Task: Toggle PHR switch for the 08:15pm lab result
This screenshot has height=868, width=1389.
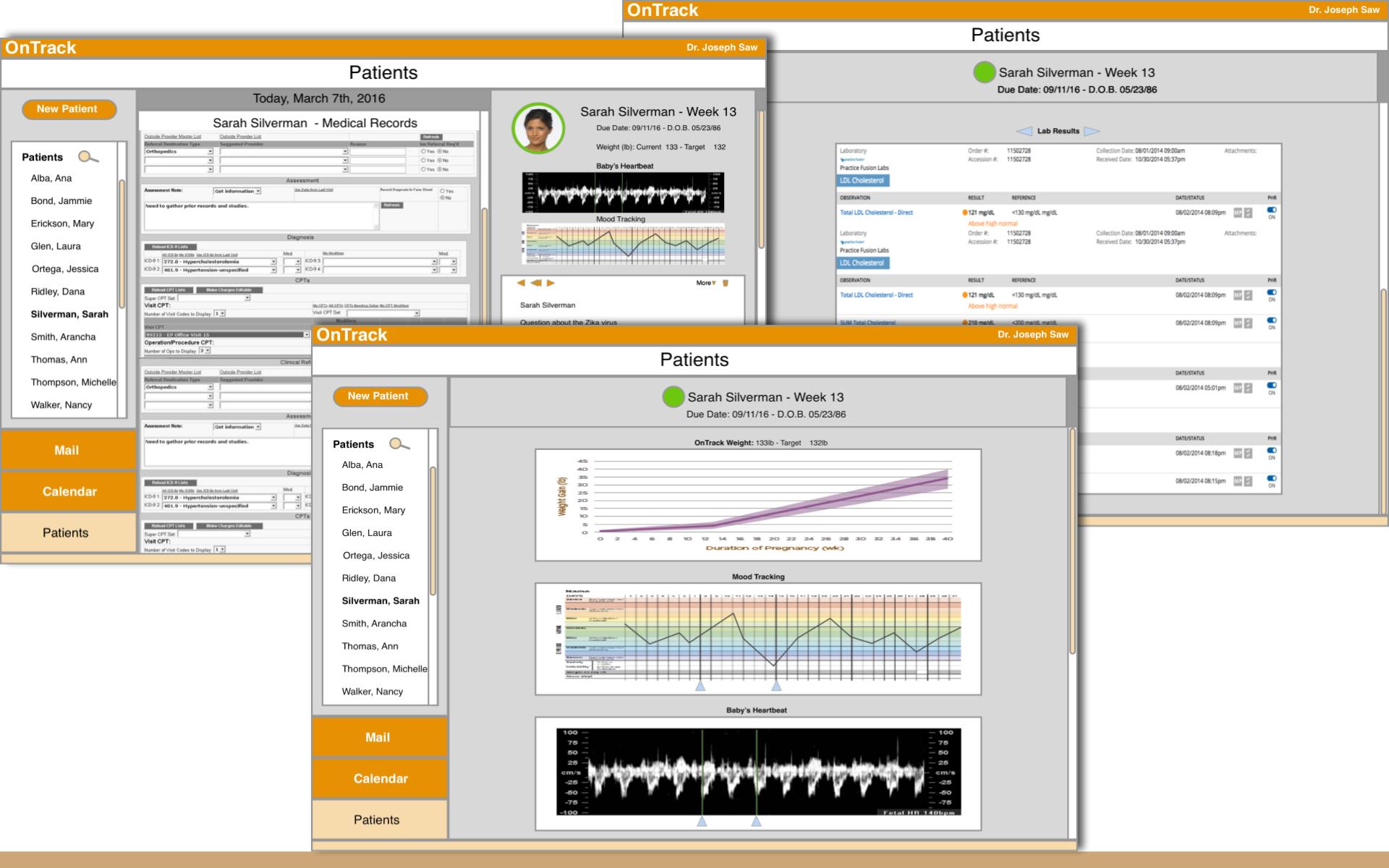Action: point(1272,478)
